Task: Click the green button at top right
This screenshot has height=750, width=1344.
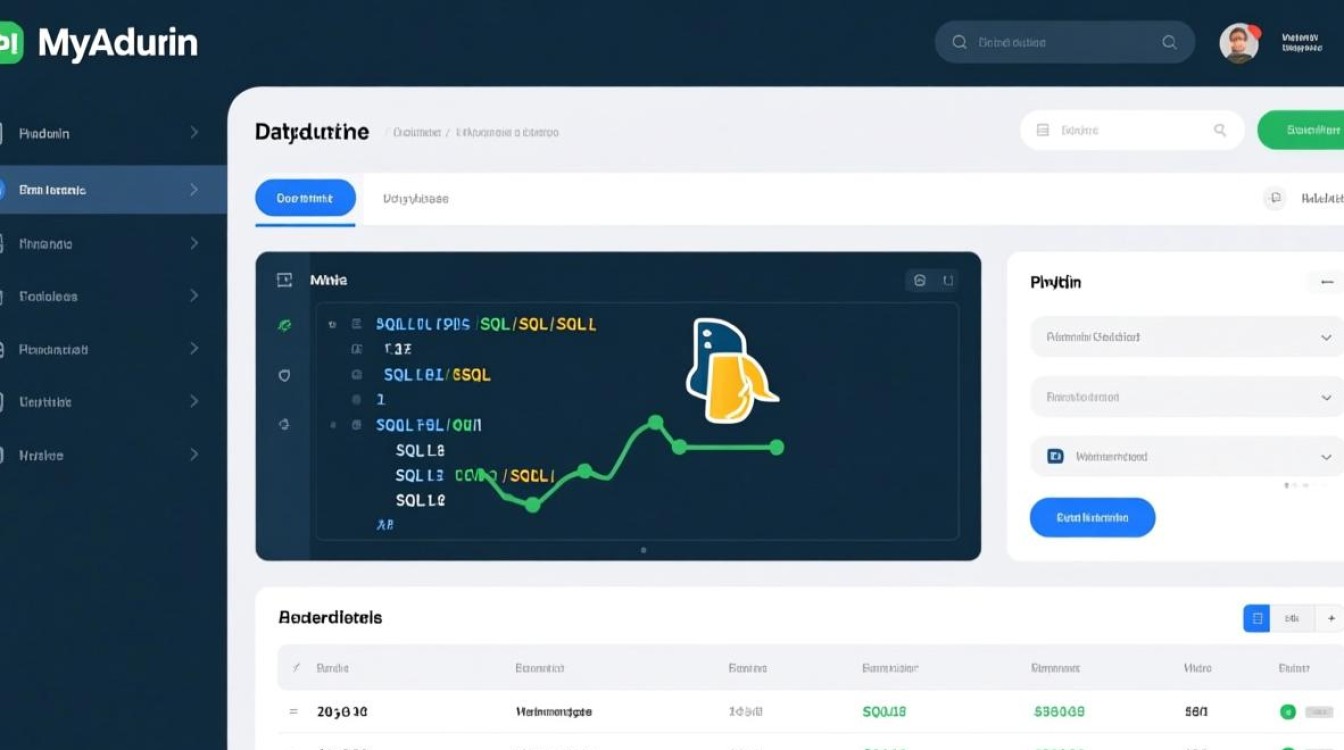Action: [1303, 130]
